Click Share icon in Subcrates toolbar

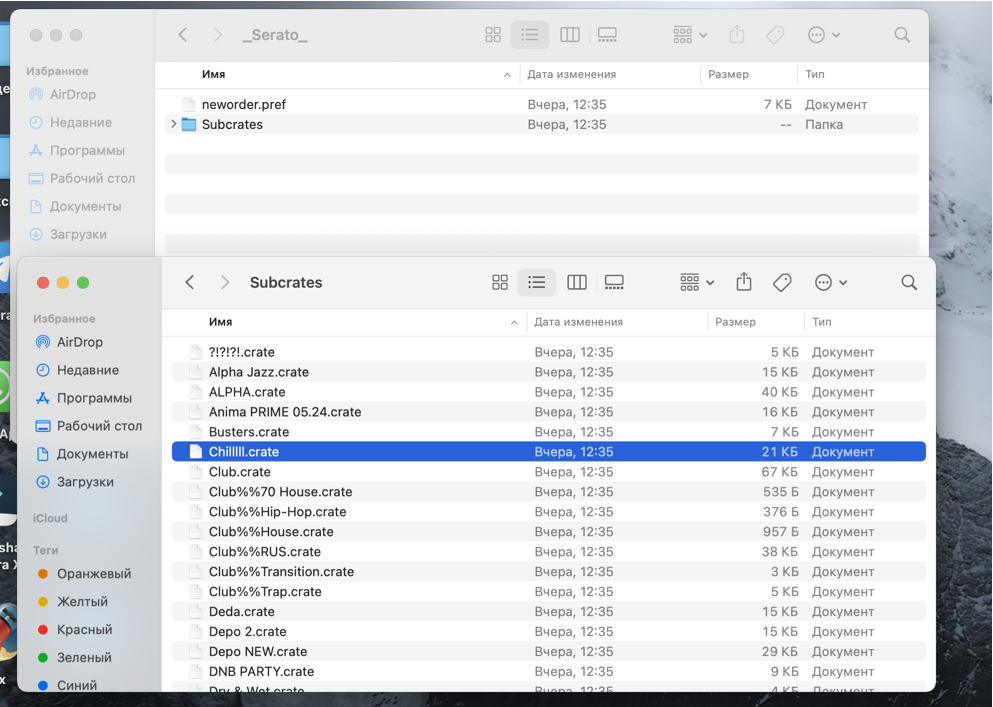(x=744, y=283)
